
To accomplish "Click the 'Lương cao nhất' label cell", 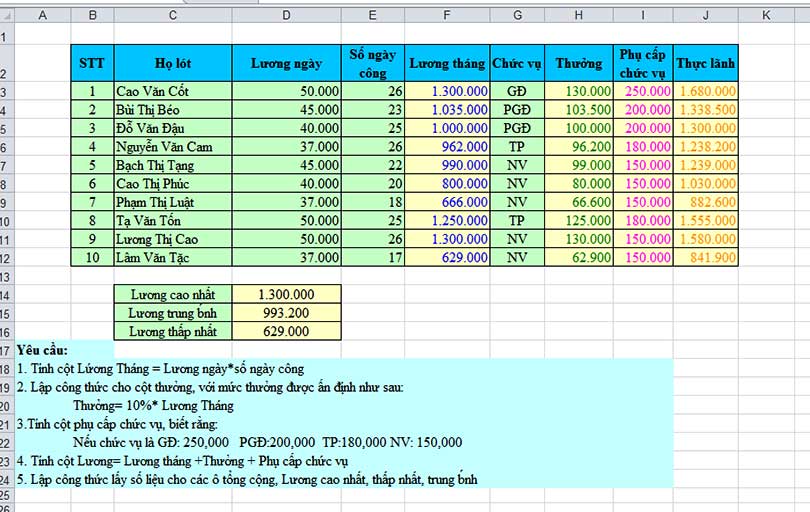I will click(173, 294).
